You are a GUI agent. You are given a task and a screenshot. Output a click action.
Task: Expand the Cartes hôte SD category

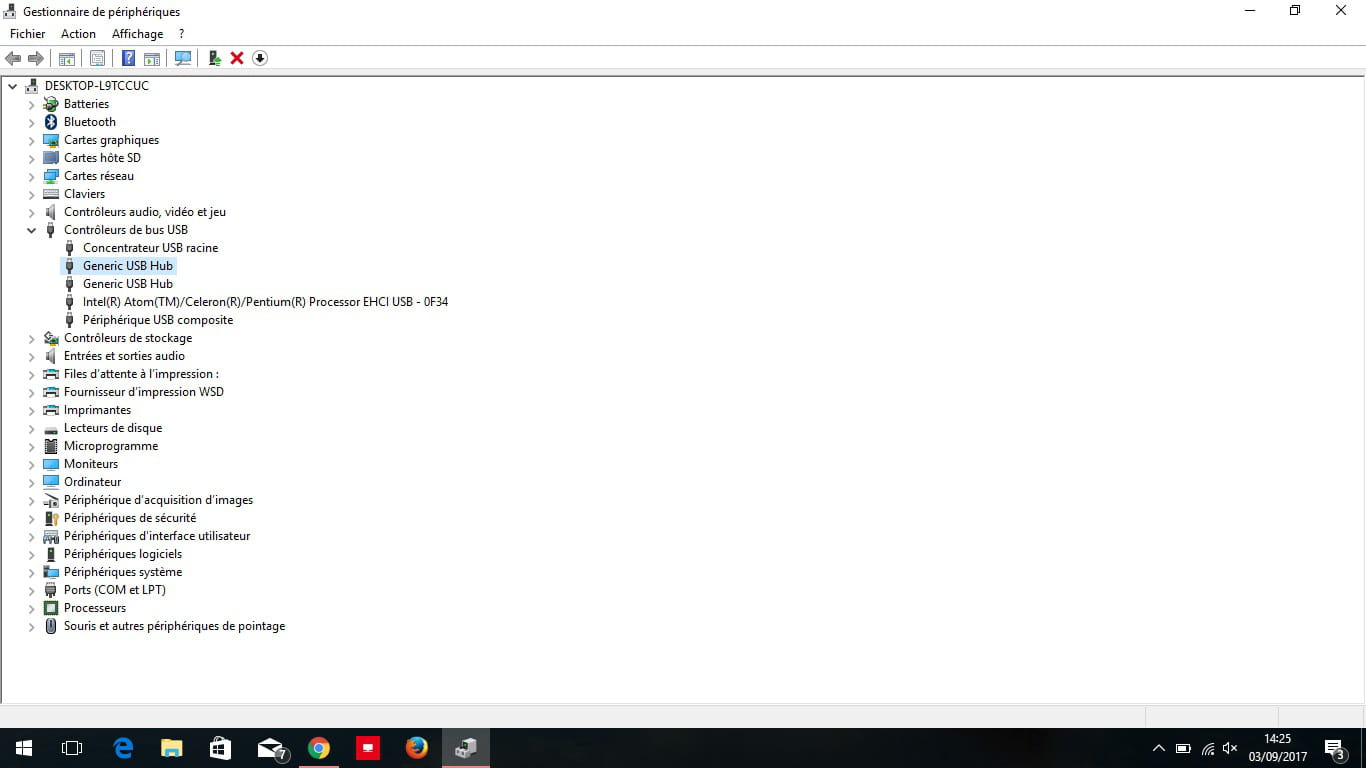pyautogui.click(x=32, y=158)
